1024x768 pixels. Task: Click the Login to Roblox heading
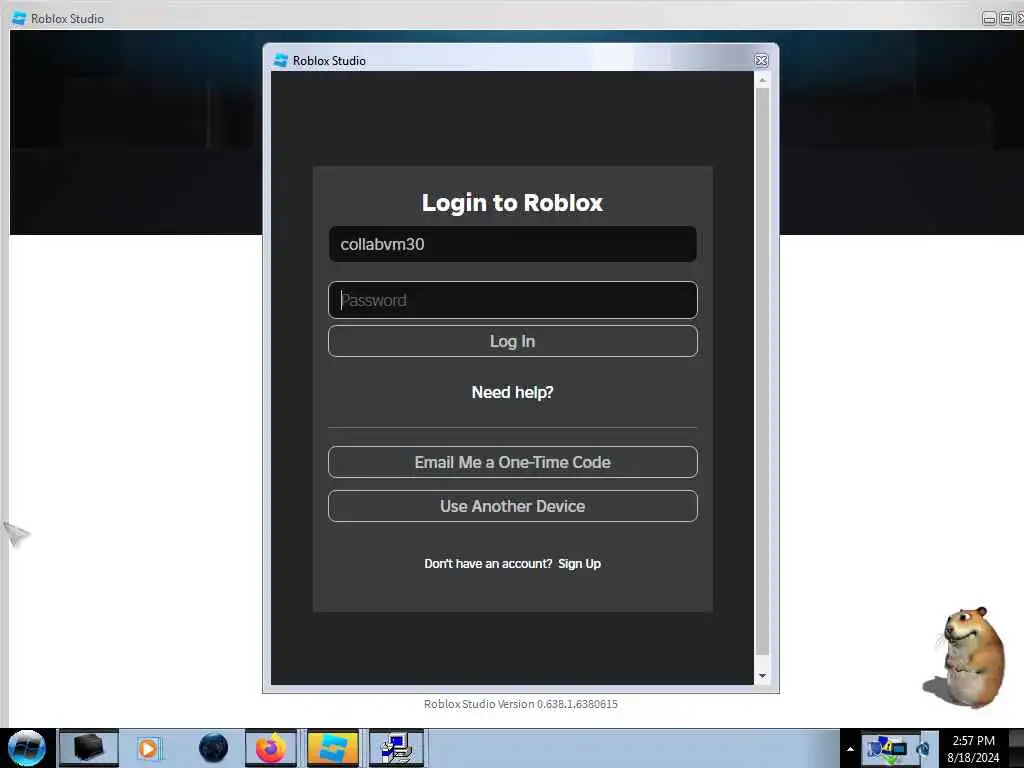coord(513,203)
